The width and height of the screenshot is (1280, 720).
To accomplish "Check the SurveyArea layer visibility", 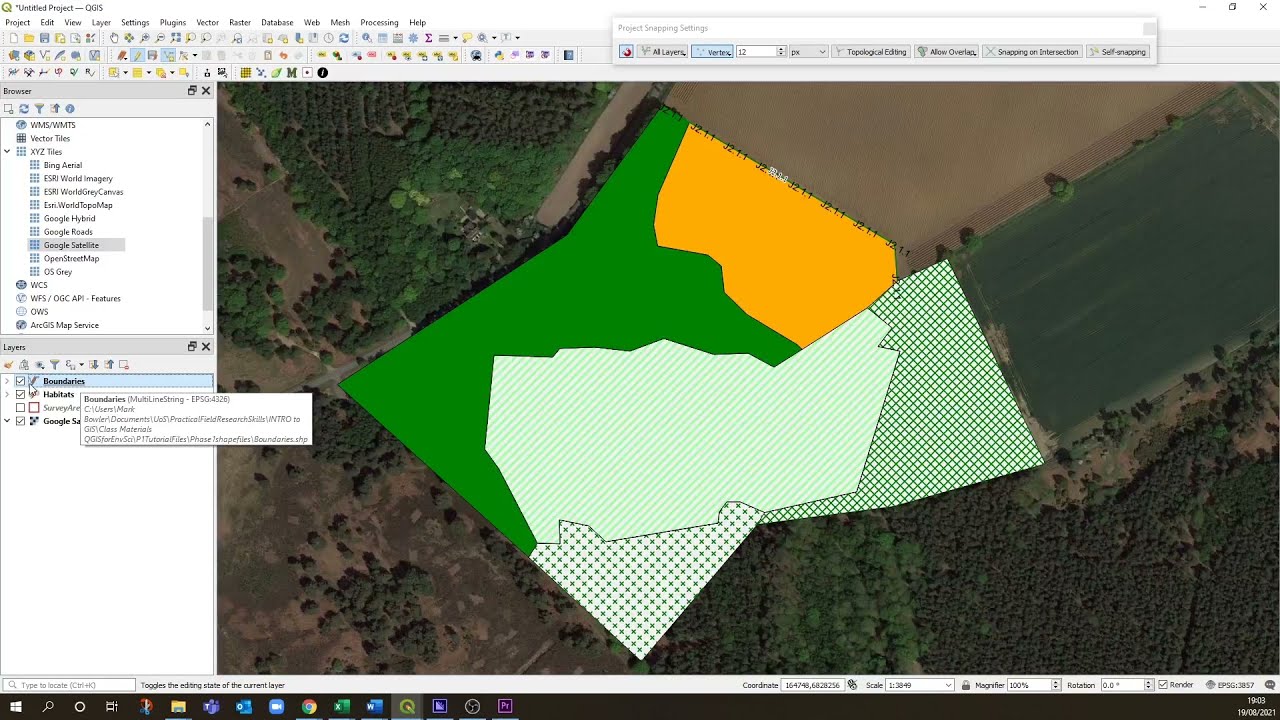I will pyautogui.click(x=20, y=408).
